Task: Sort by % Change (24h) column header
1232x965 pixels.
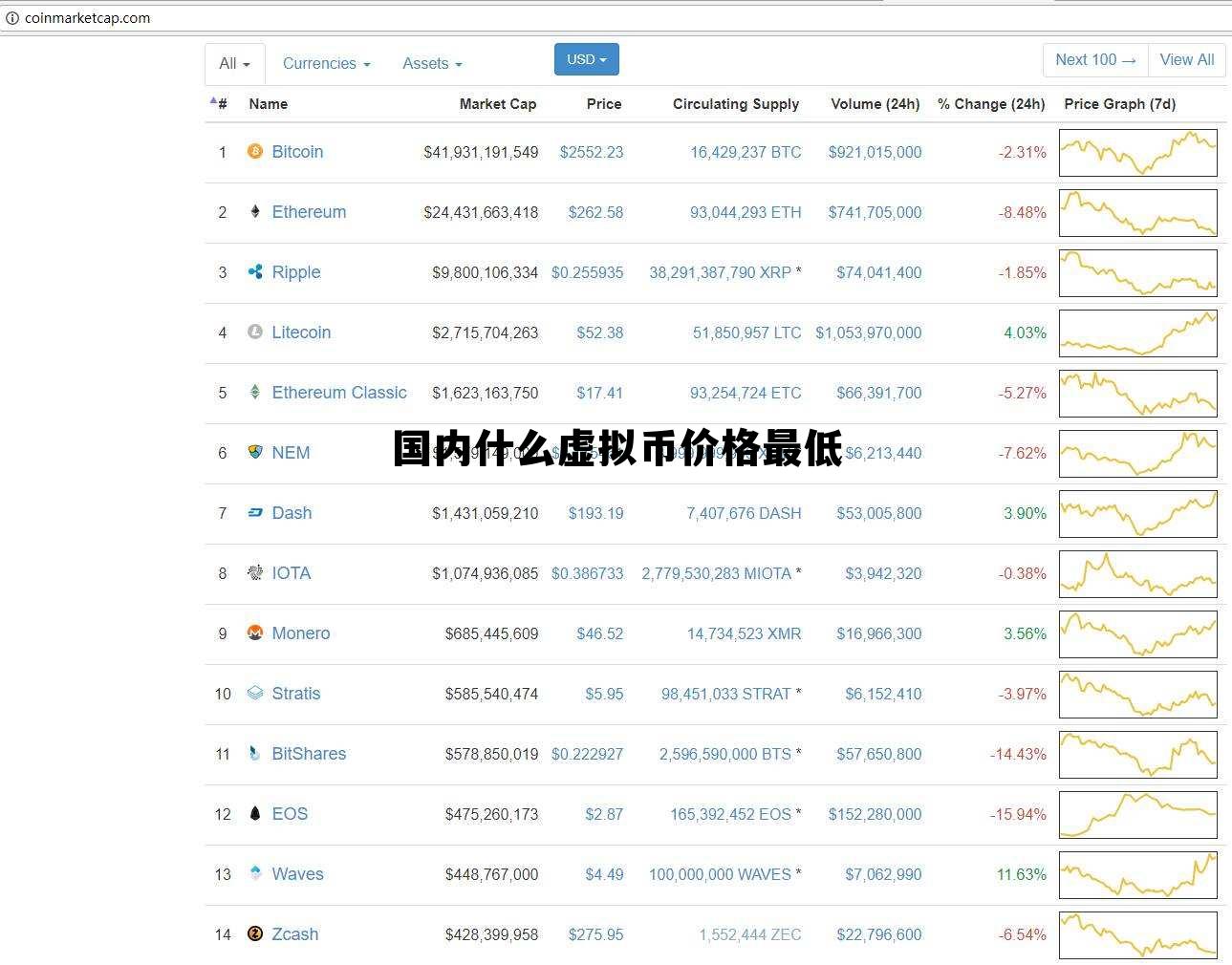Action: pyautogui.click(x=991, y=103)
